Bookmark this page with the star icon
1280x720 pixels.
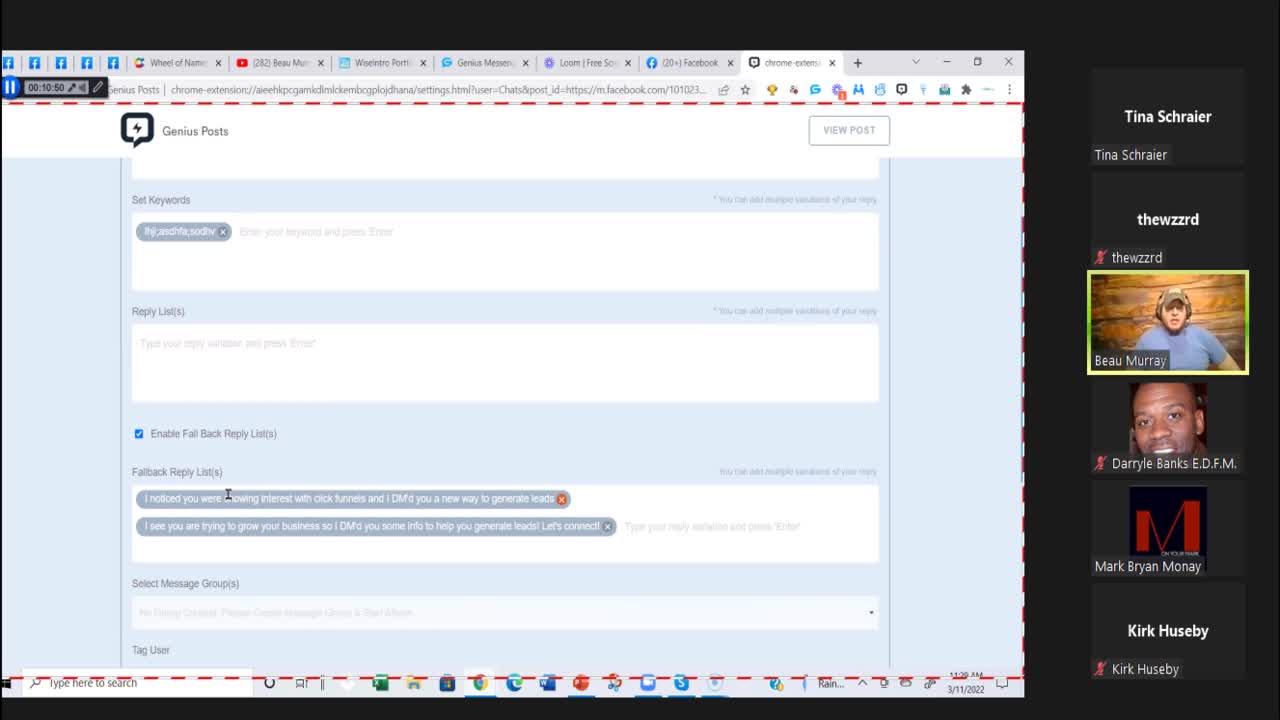[x=745, y=90]
